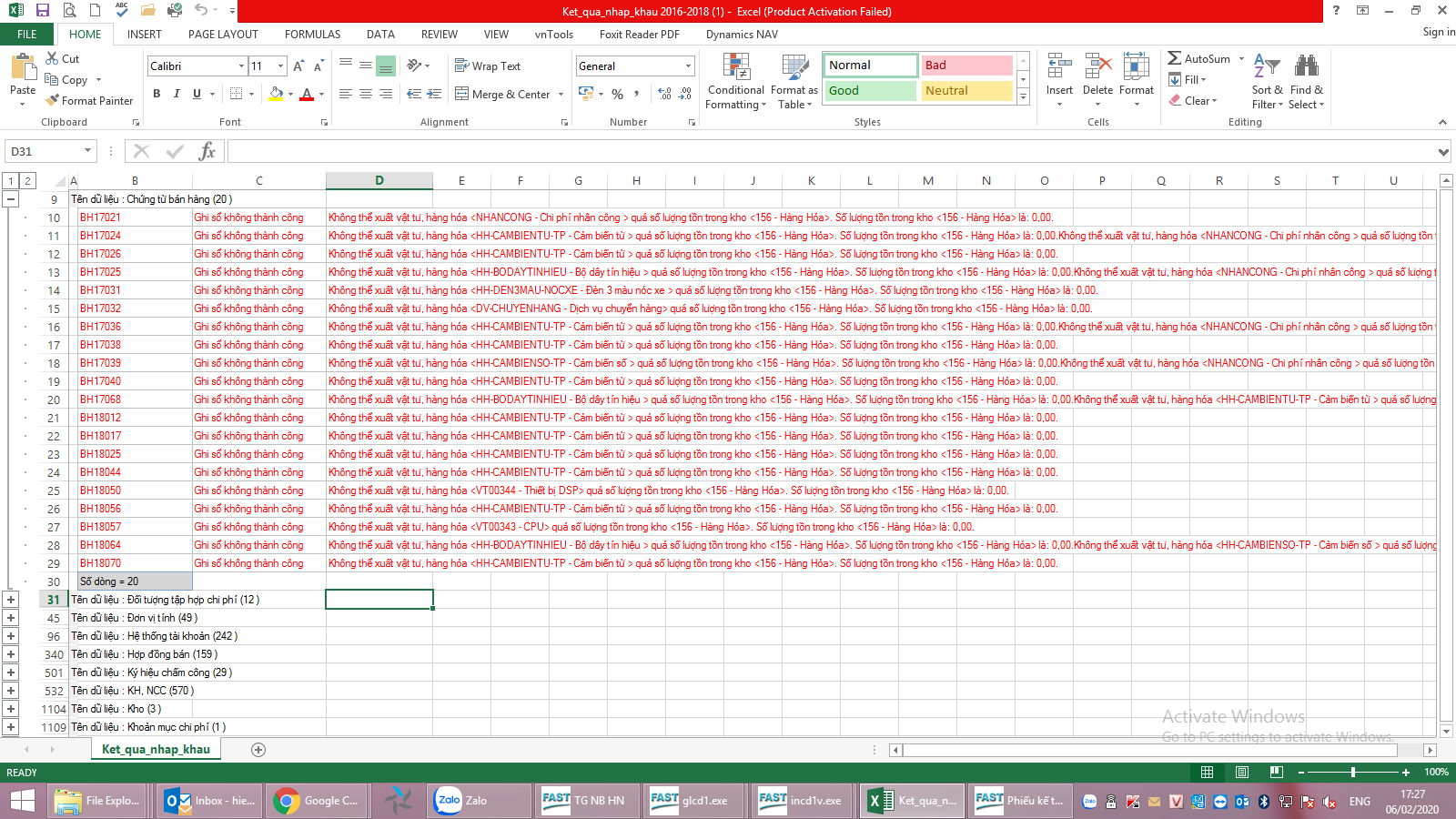Viewport: 1456px width, 819px height.
Task: Click the zoom slider handle
Action: (1353, 773)
